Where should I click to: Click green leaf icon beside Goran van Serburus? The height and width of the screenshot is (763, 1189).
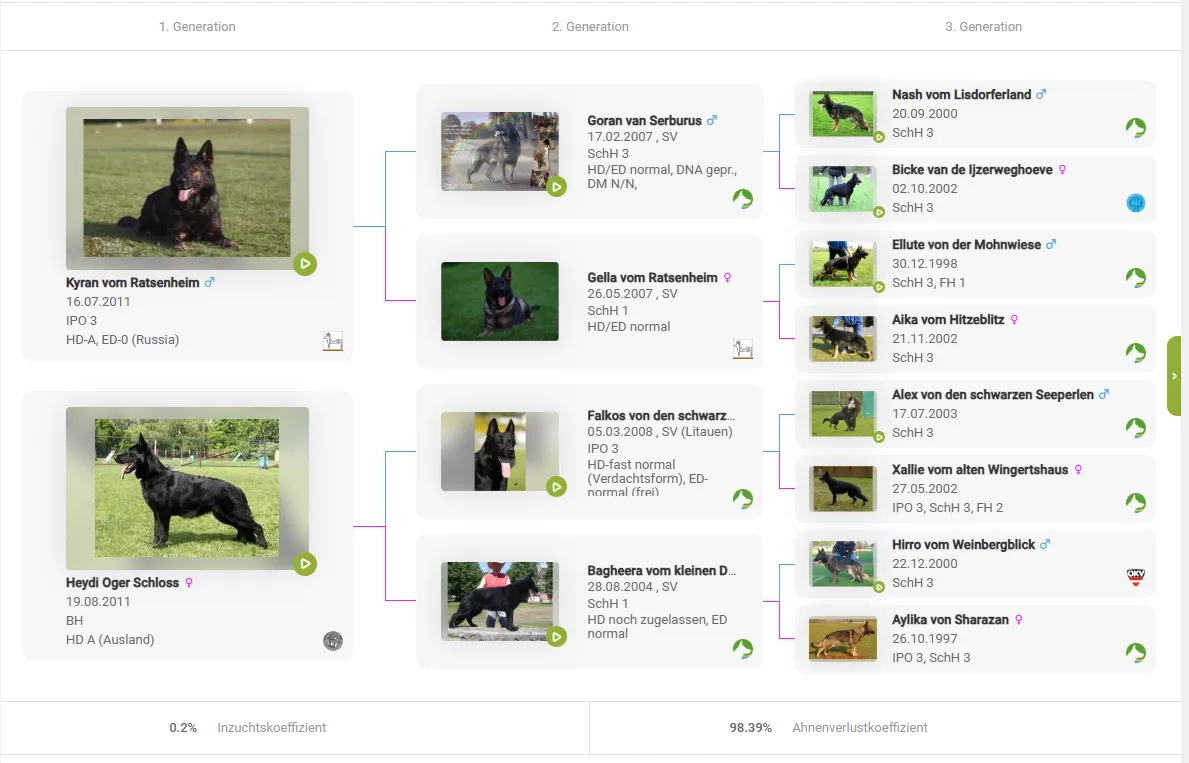(x=742, y=198)
